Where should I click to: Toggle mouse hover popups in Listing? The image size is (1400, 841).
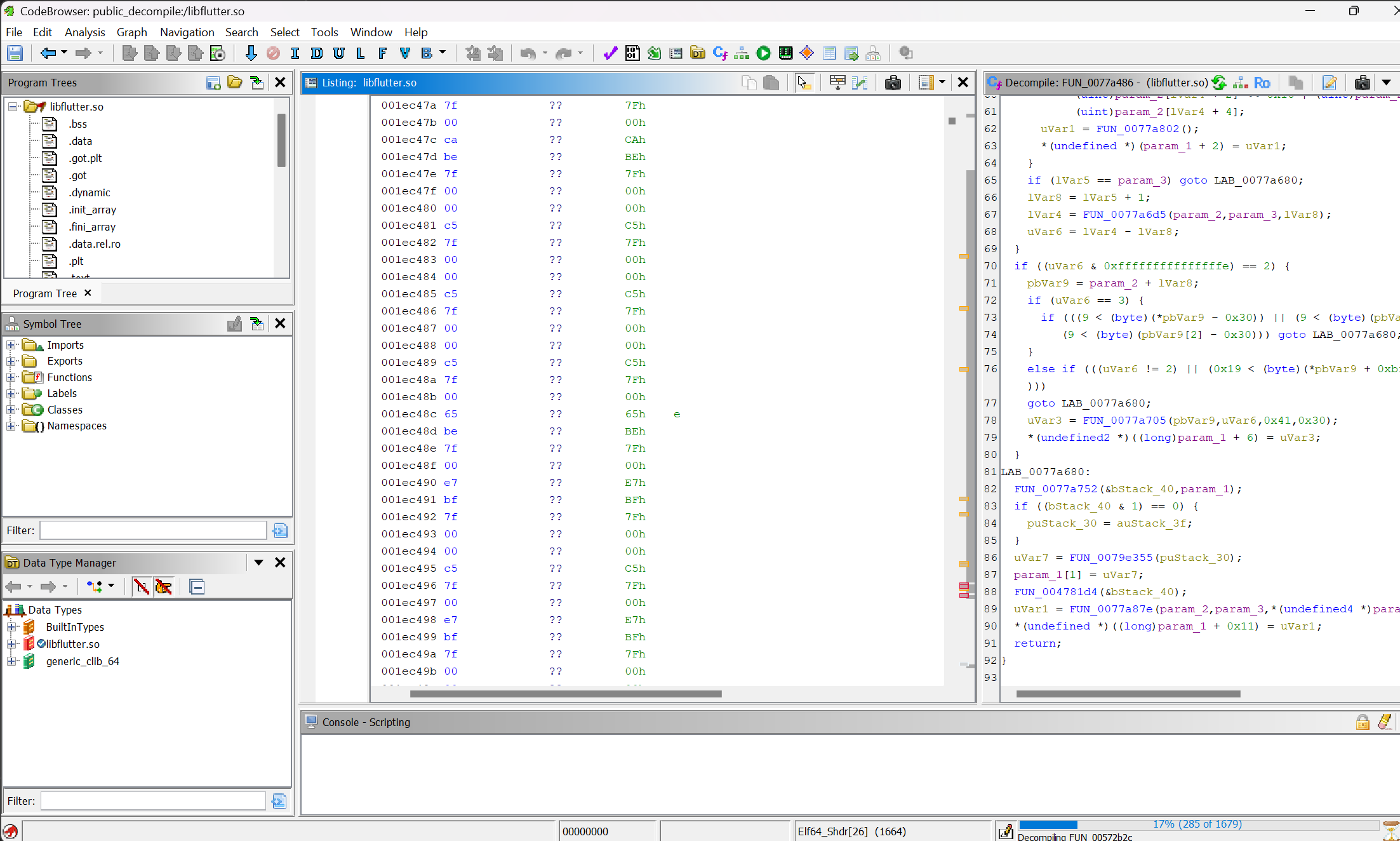[x=803, y=83]
